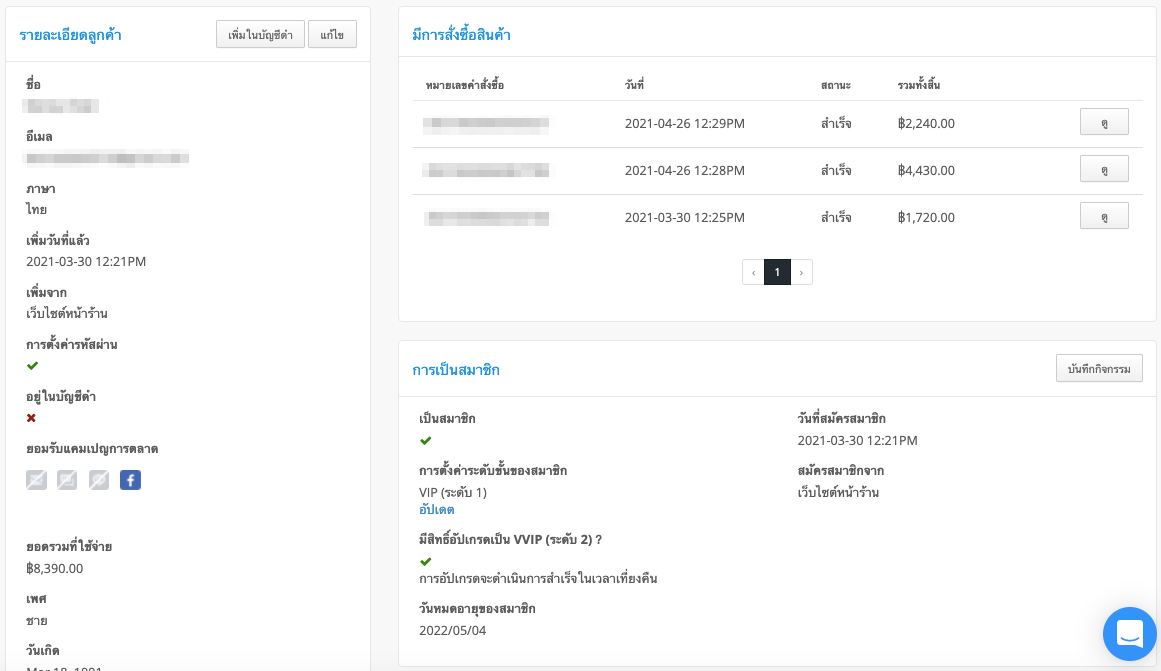Click the disabled email marketing icon

[x=36, y=480]
